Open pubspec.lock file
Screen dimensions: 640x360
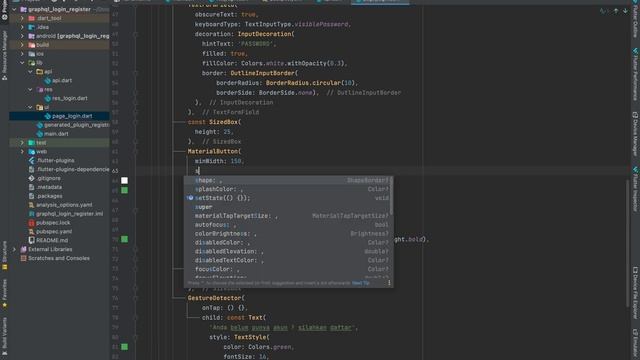(x=49, y=223)
